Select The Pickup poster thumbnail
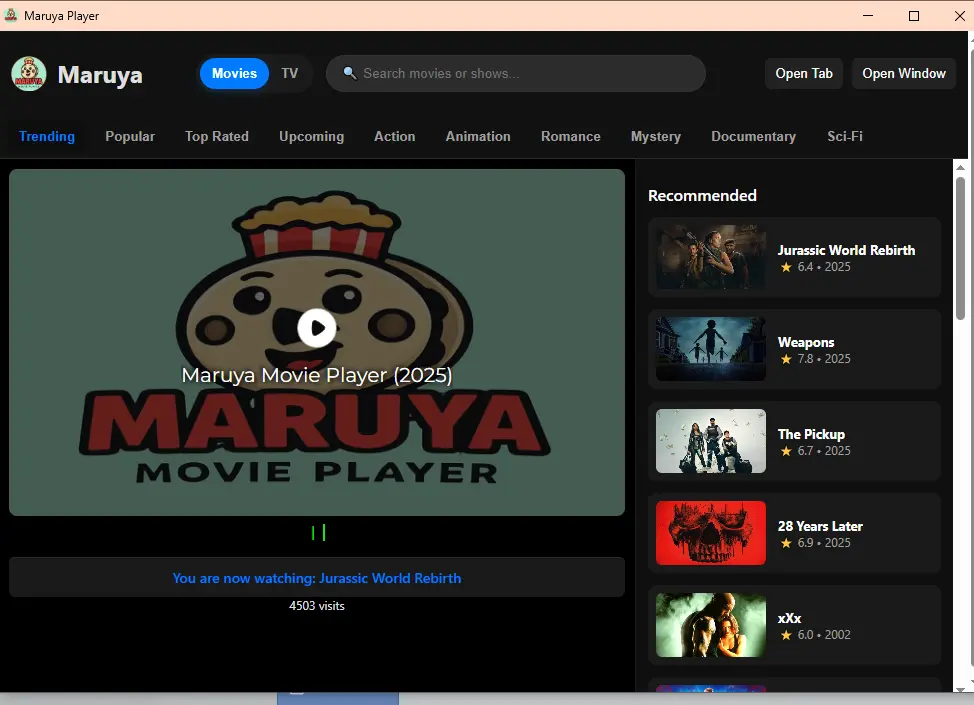974x705 pixels. click(711, 441)
